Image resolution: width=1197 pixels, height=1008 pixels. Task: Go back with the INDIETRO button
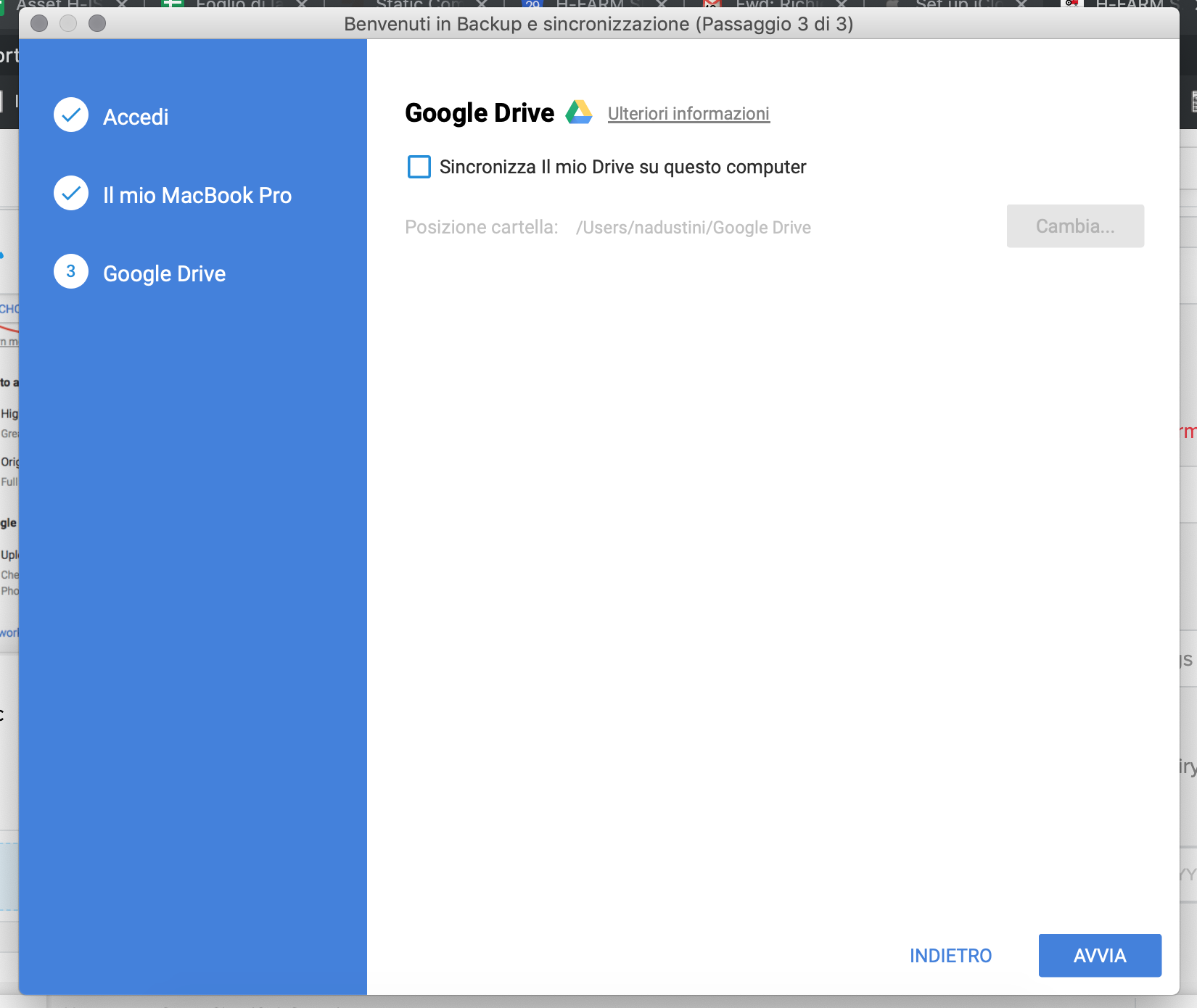click(x=950, y=956)
